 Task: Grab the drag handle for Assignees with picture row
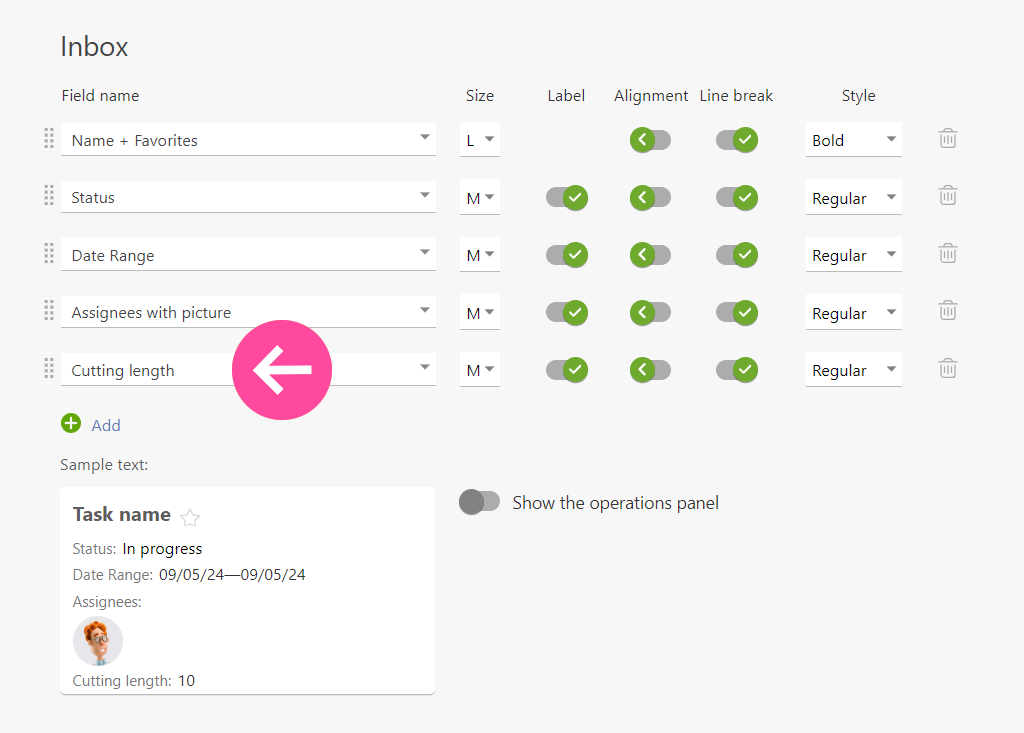click(x=49, y=310)
